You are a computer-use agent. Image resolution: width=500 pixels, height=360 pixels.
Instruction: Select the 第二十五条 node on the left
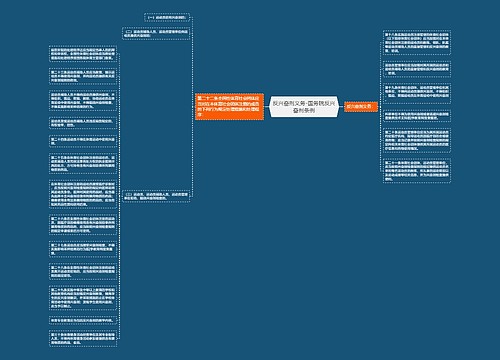pos(83,164)
